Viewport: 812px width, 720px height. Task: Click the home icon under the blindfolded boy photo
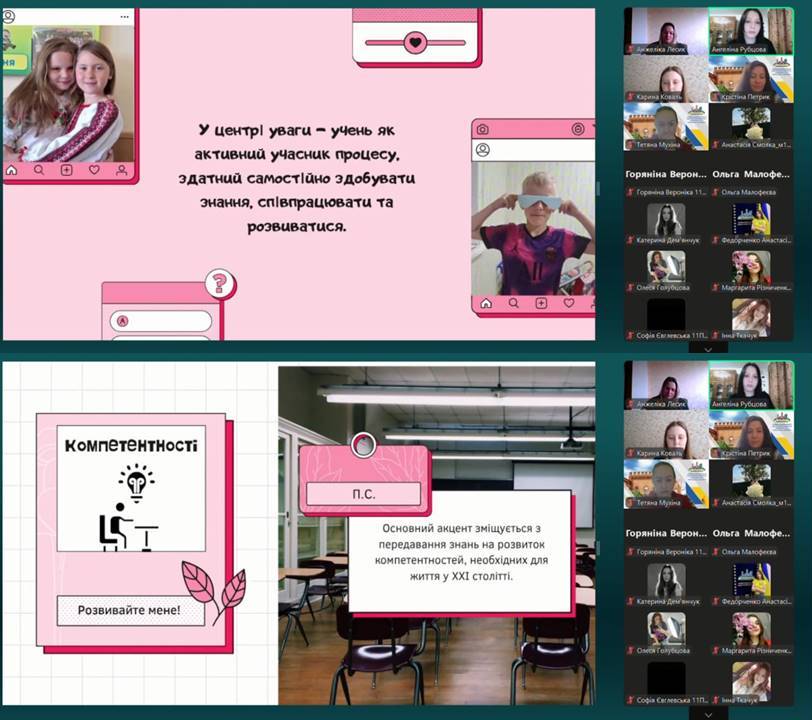point(486,303)
